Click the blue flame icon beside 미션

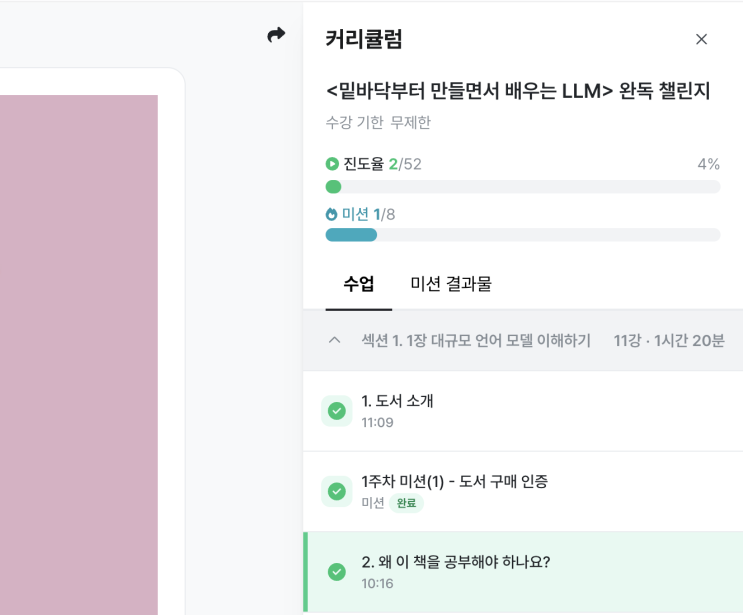332,214
